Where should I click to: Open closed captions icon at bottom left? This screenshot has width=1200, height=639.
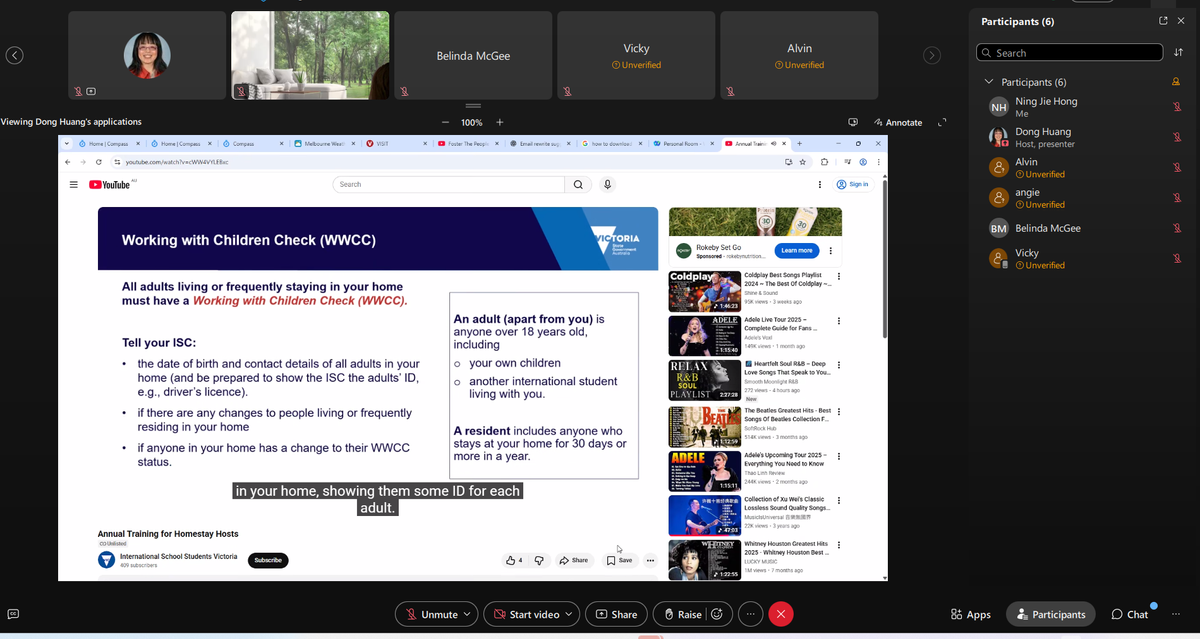tap(13, 614)
